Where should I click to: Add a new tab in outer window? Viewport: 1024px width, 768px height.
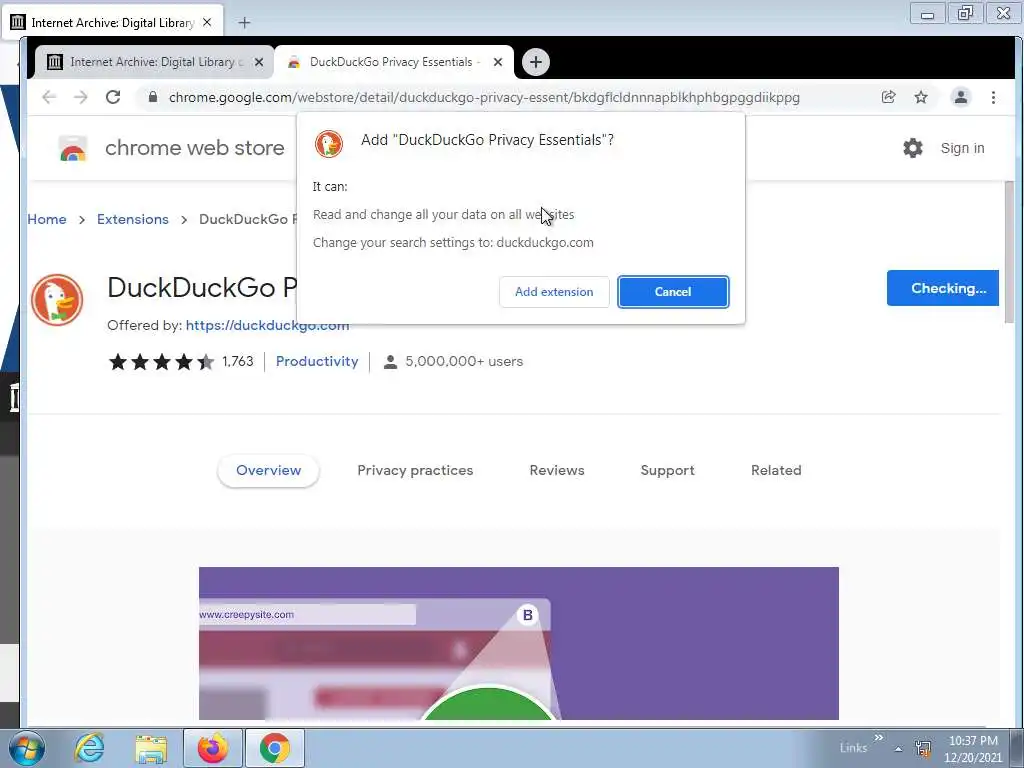[244, 23]
